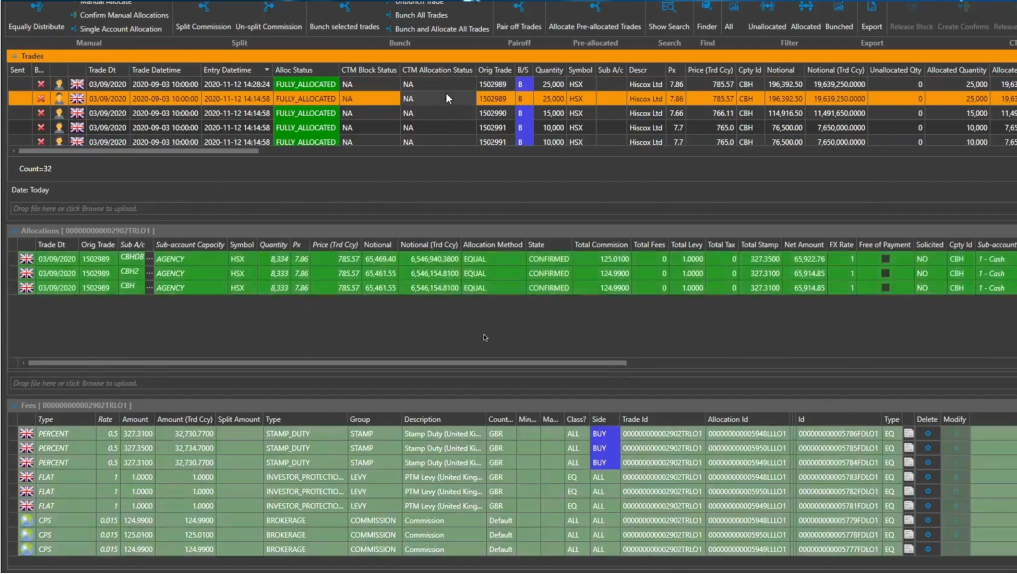This screenshot has height=574, width=1017.
Task: Open Entry Datetime column sort arrow
Action: pos(267,70)
